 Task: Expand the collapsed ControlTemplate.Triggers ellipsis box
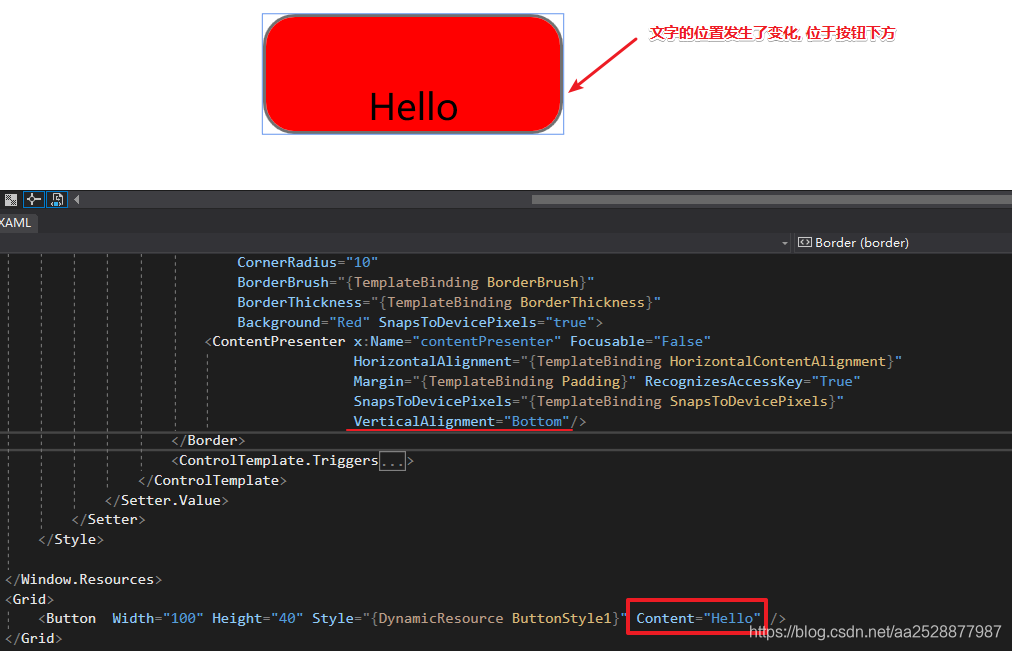392,461
